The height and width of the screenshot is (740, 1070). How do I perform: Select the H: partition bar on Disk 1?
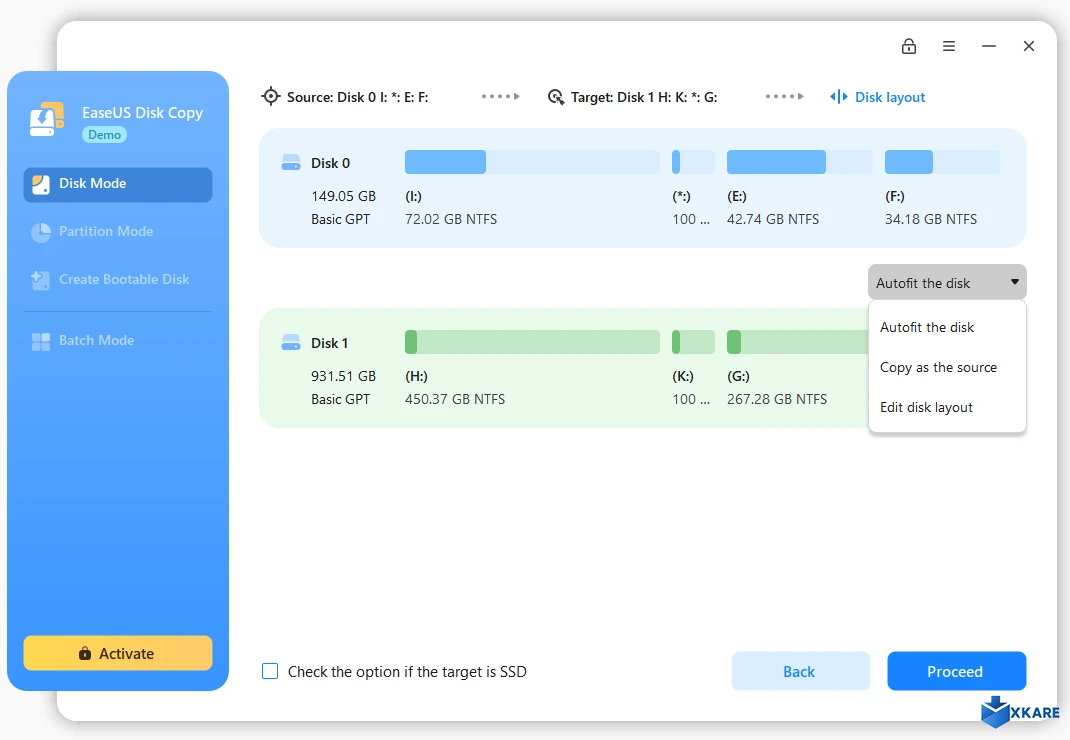pos(532,342)
